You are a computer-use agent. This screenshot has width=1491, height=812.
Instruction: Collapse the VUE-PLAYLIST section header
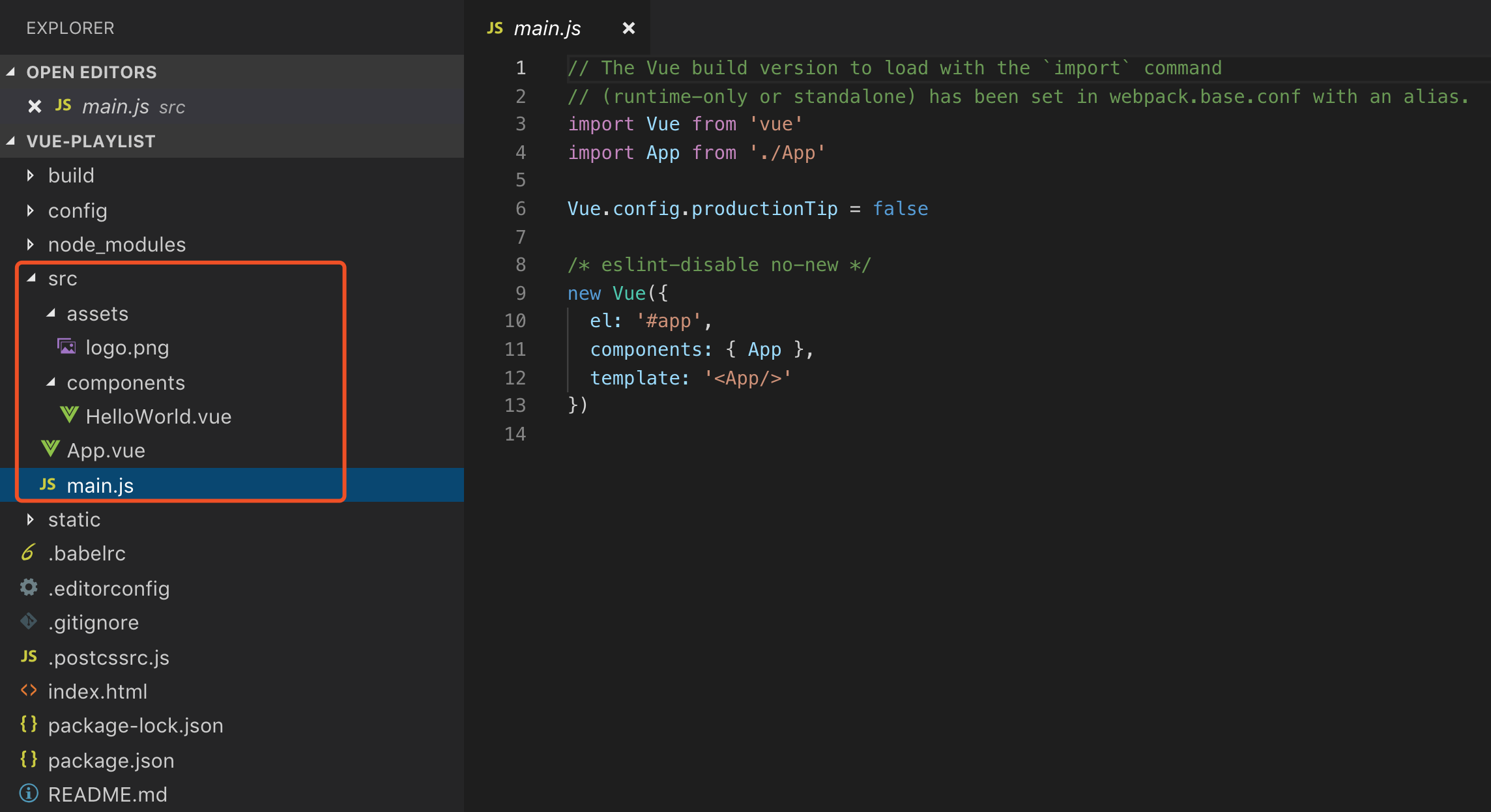tap(11, 141)
